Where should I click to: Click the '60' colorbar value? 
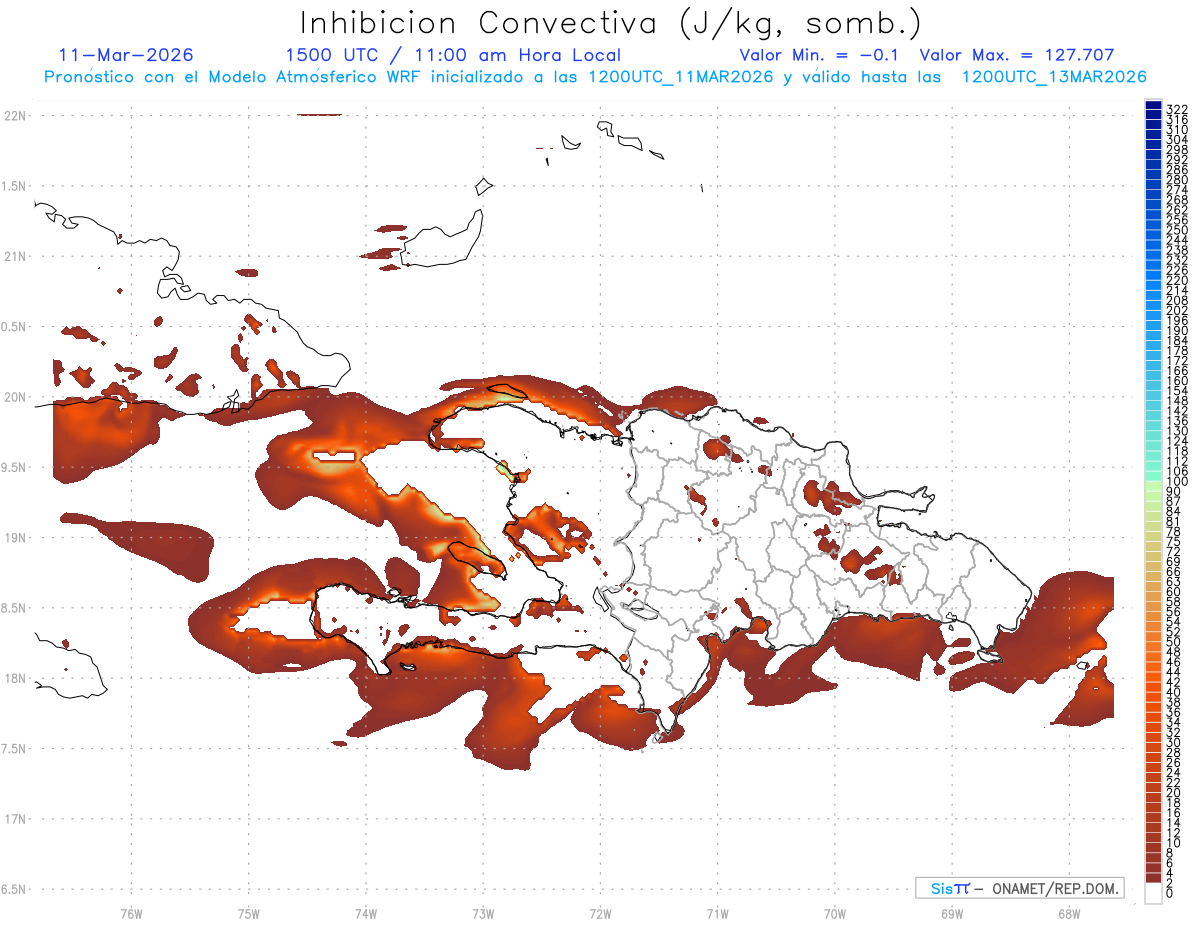pyautogui.click(x=1174, y=594)
